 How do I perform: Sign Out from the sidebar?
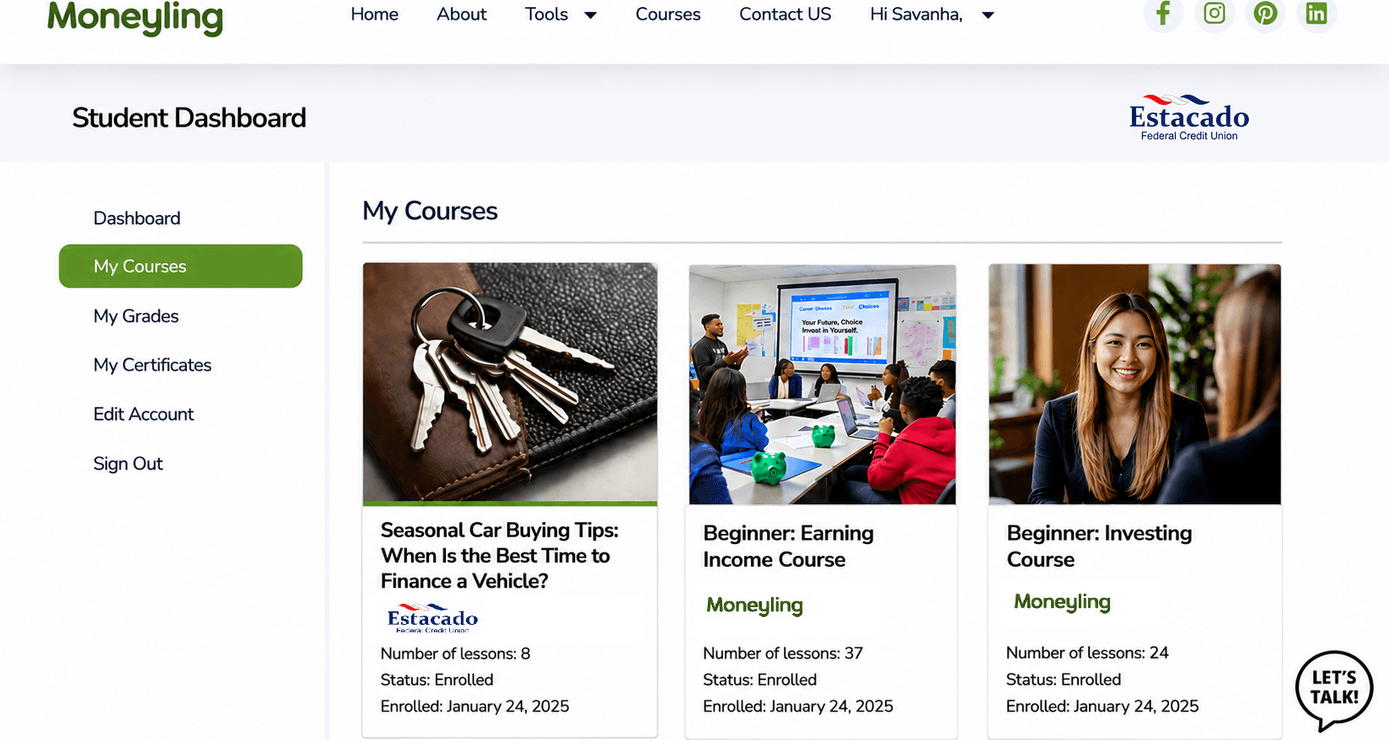point(128,463)
